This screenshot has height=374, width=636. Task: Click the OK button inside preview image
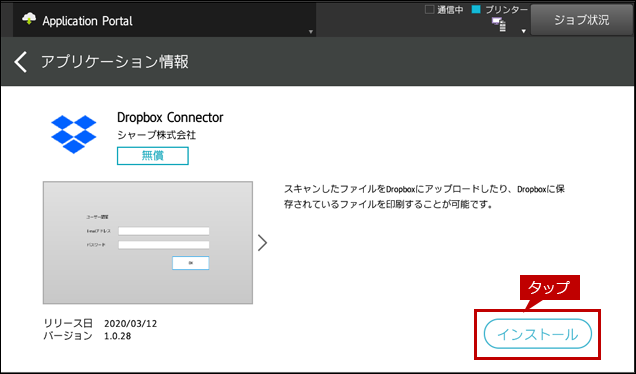pyautogui.click(x=191, y=263)
